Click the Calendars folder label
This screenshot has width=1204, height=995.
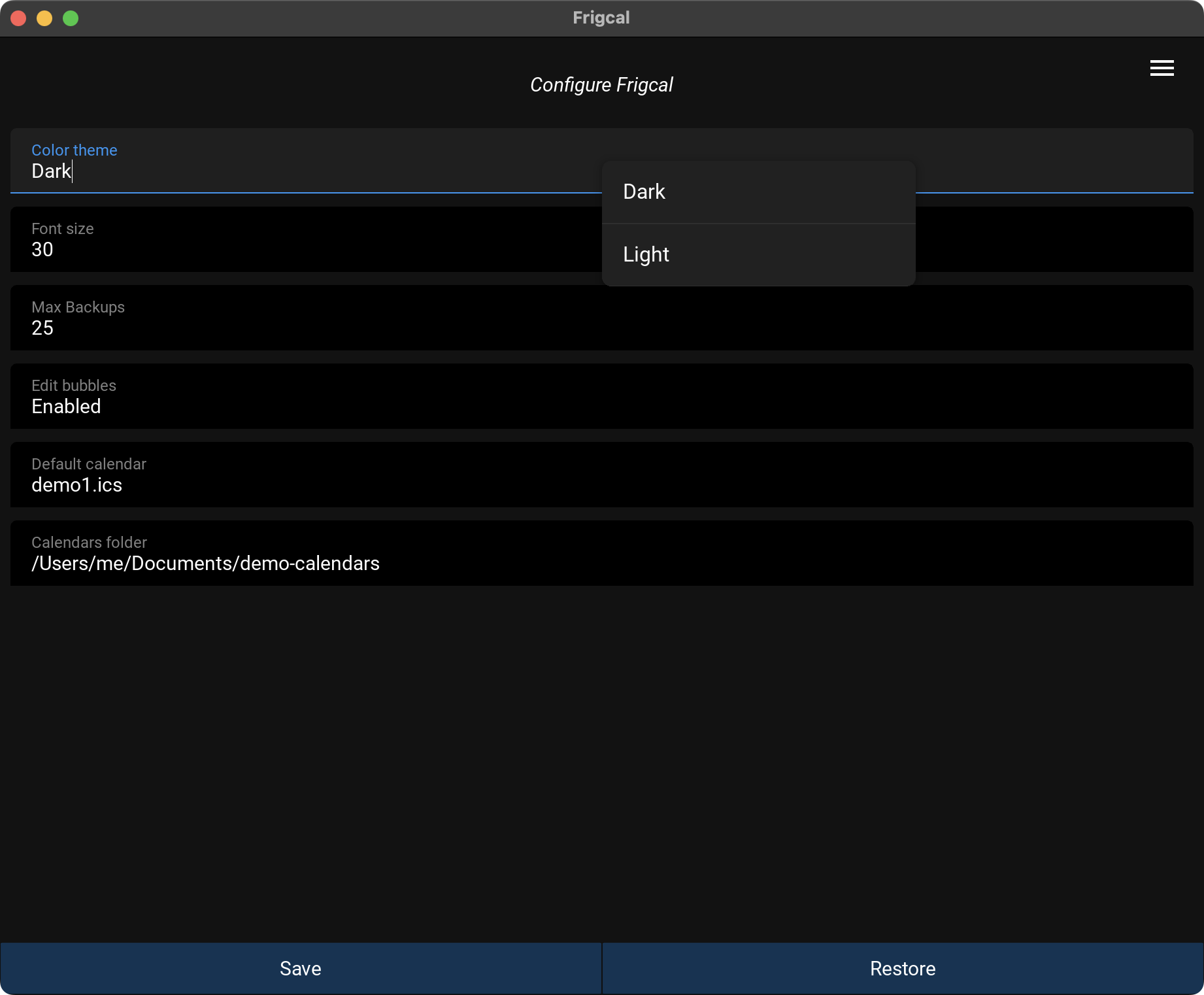point(89,543)
